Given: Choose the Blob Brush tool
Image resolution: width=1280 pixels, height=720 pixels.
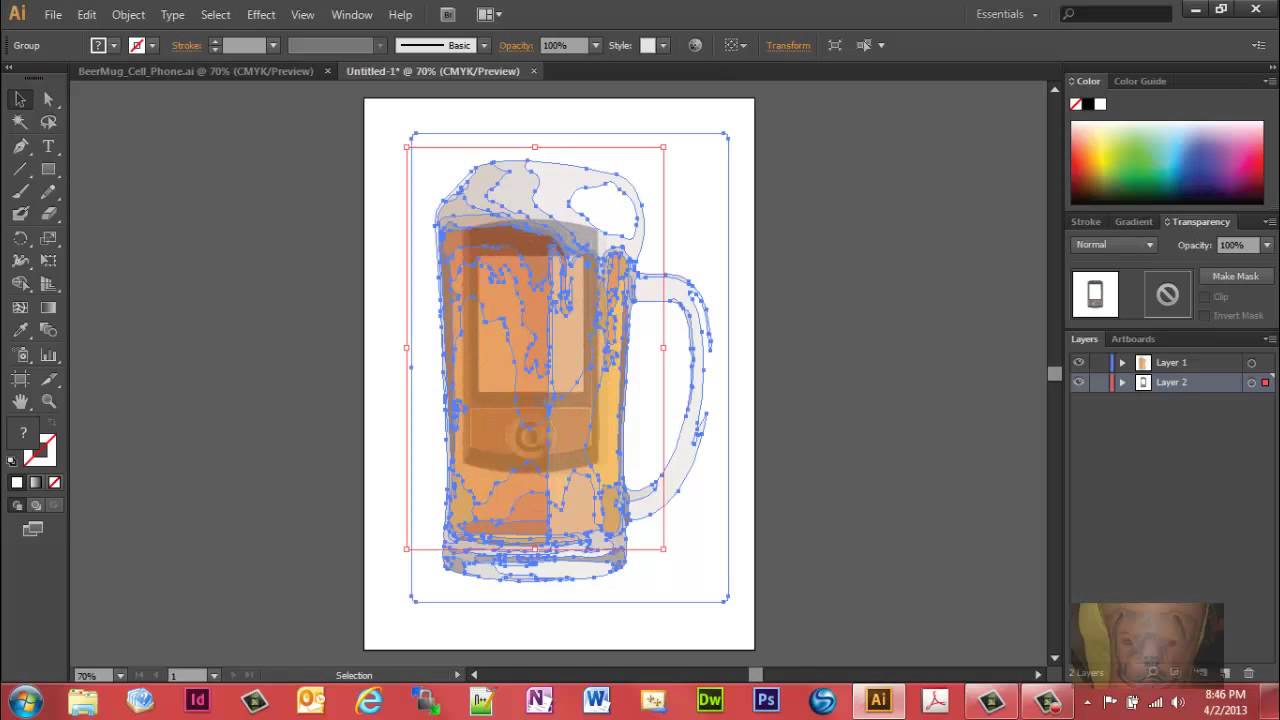Looking at the screenshot, I should coord(20,214).
